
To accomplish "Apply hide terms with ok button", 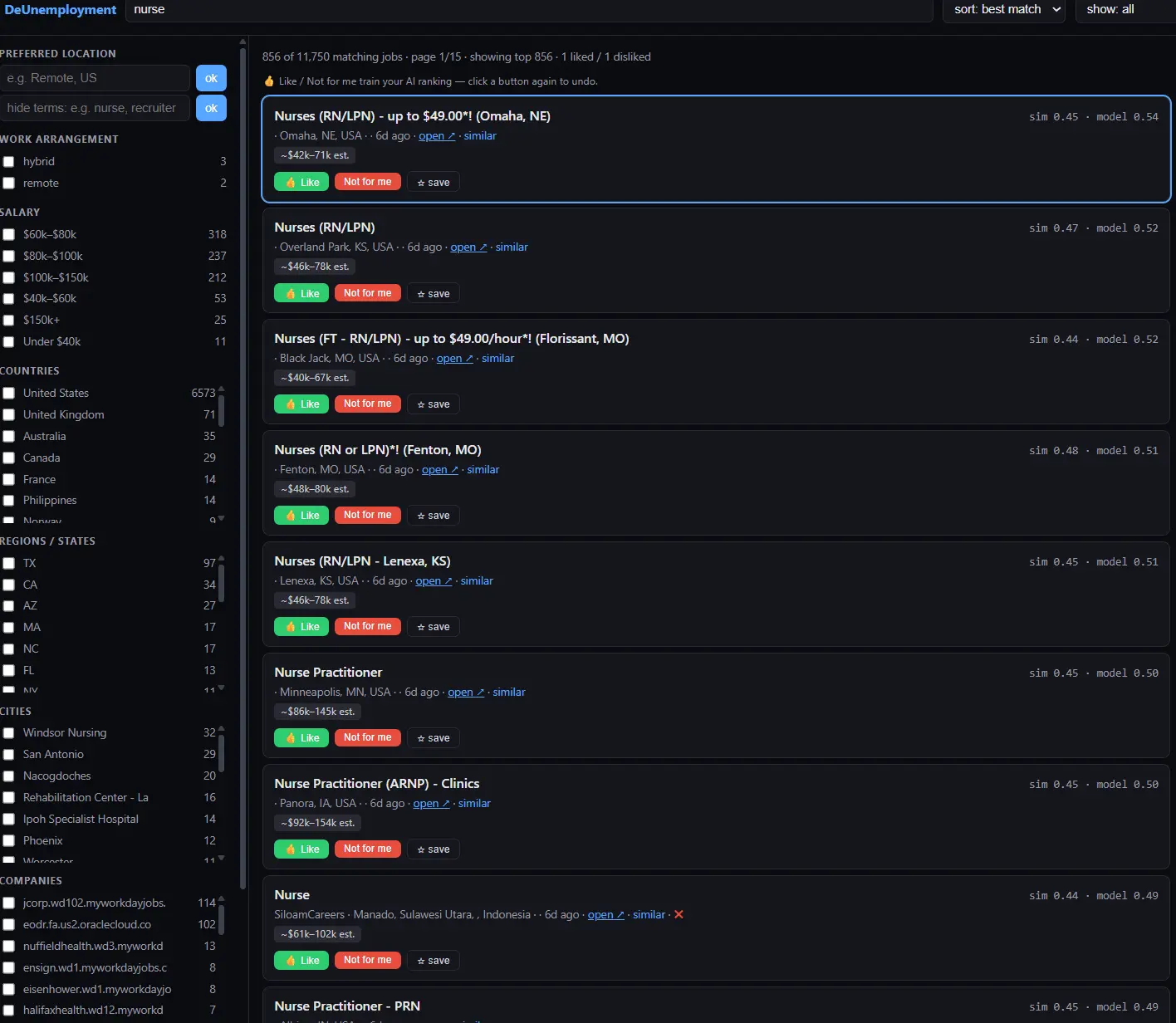I will pyautogui.click(x=211, y=108).
